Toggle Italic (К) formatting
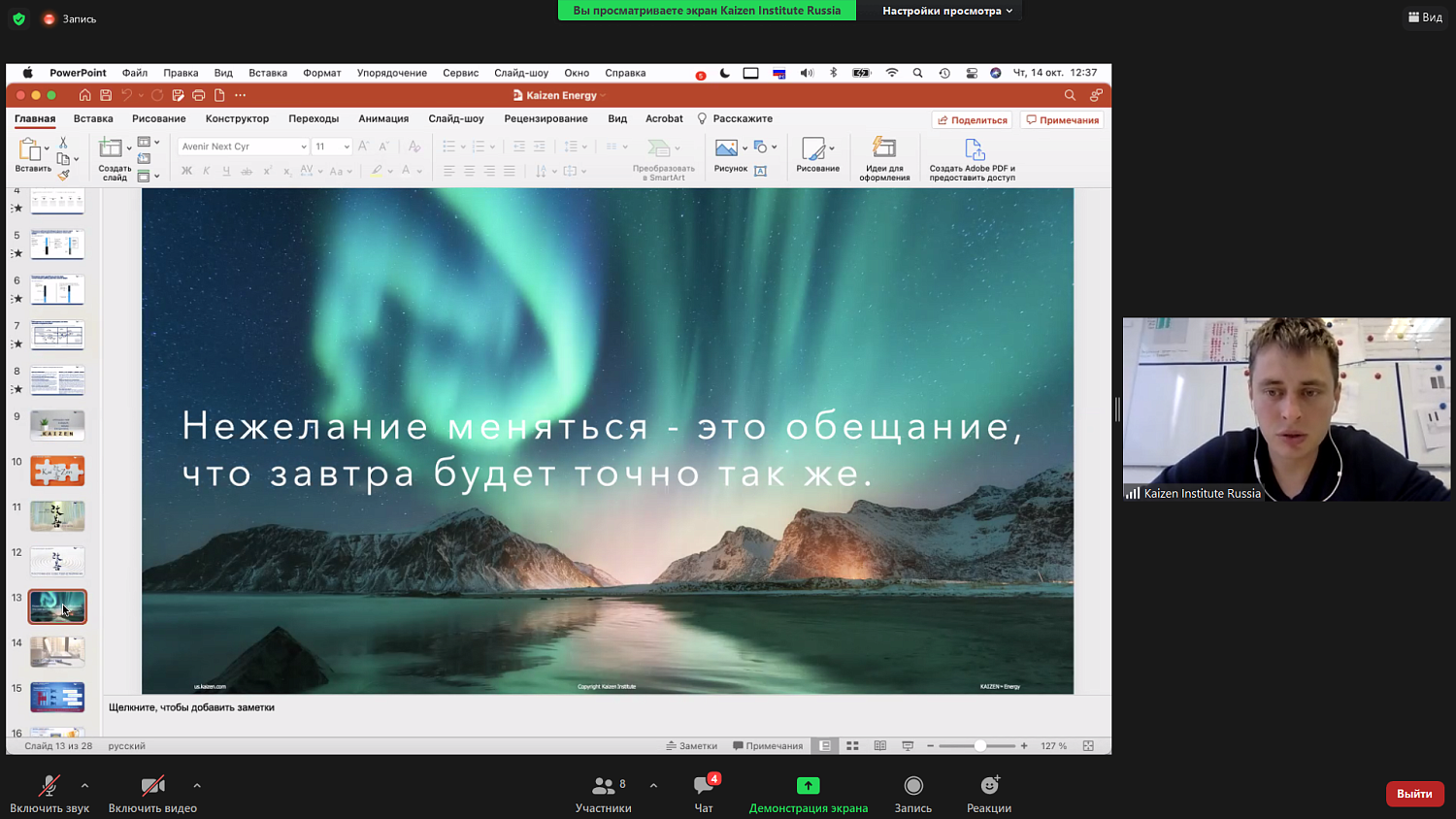 tap(206, 172)
